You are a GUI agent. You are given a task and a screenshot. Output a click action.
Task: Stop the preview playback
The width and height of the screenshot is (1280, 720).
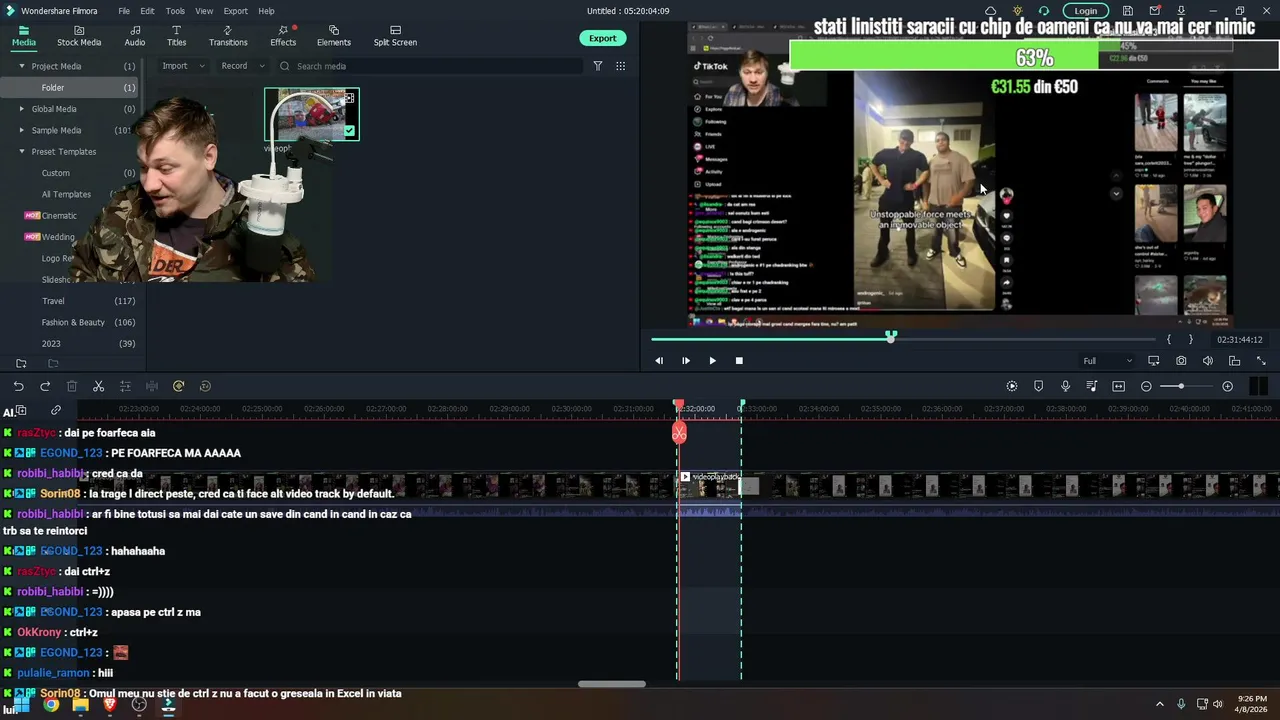tap(739, 360)
